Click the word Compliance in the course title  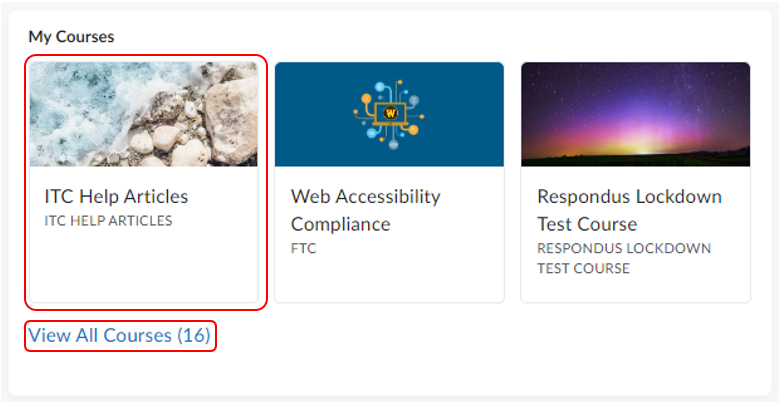tap(341, 223)
